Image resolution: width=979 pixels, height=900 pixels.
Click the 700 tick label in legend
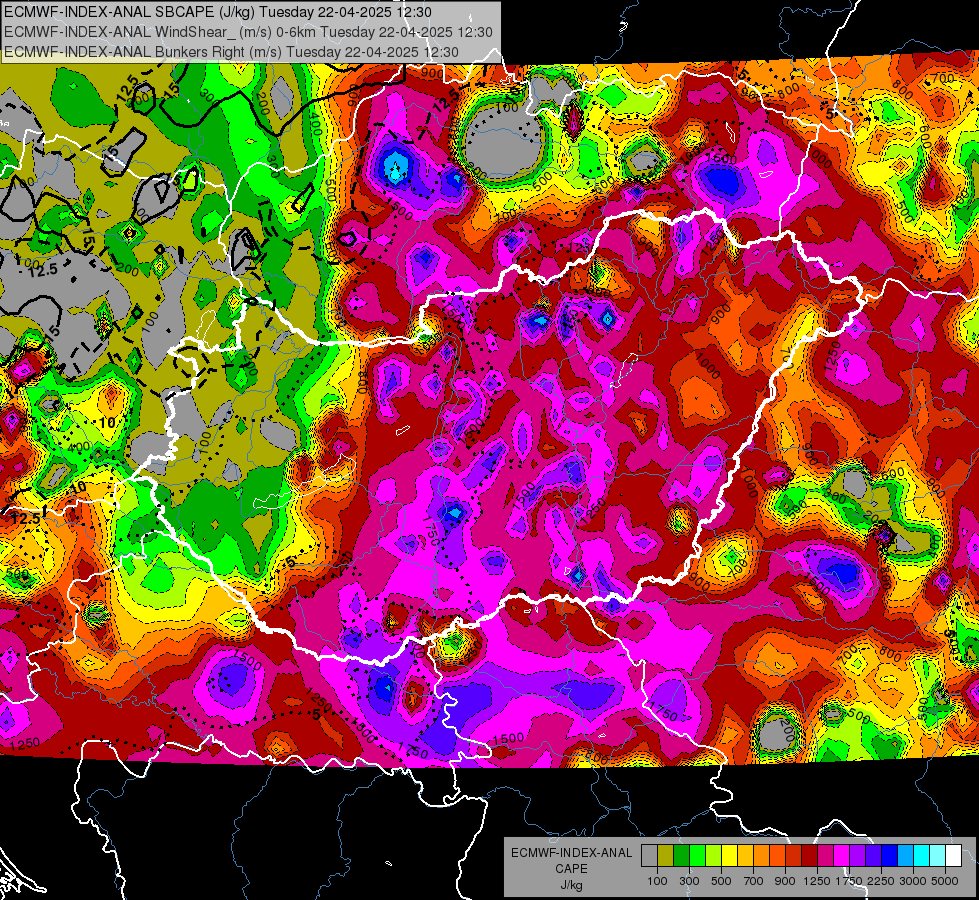click(x=753, y=881)
